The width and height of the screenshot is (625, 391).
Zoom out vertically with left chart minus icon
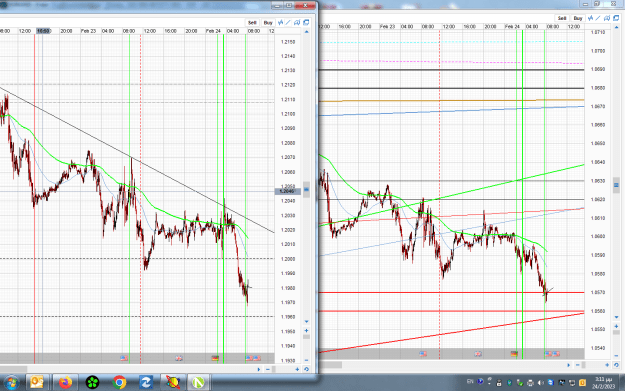pyautogui.click(x=307, y=360)
